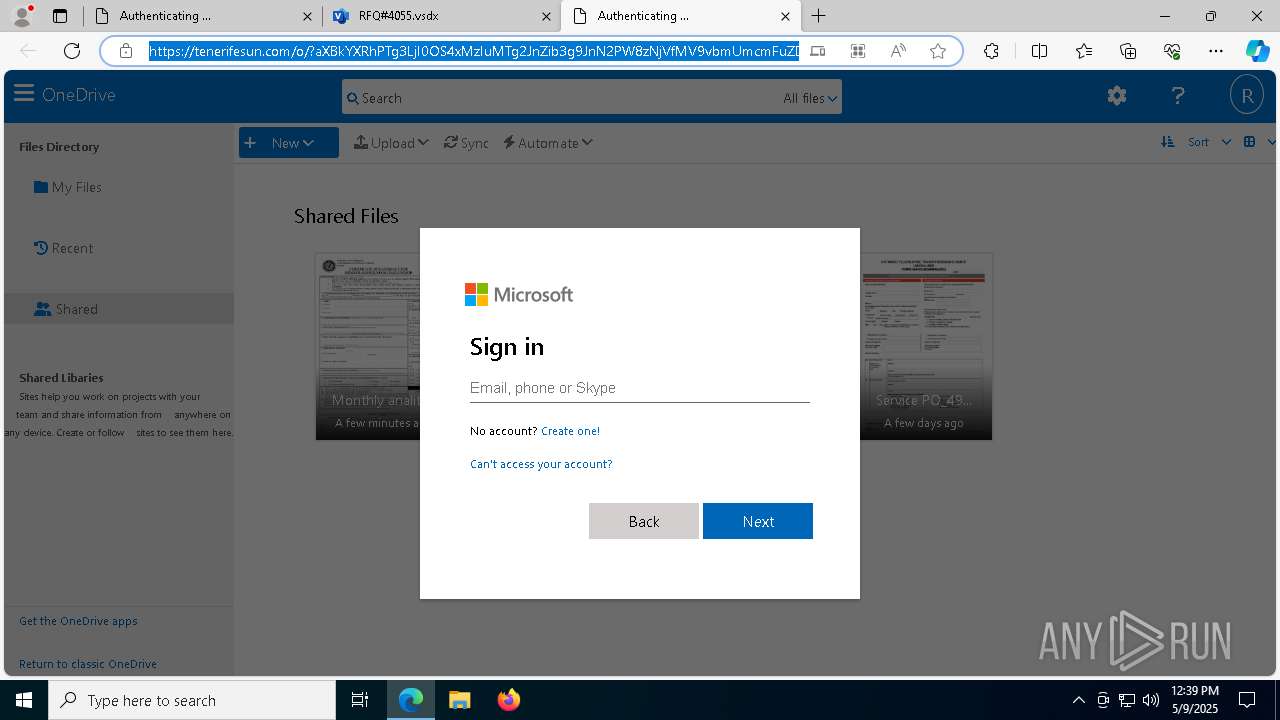Open Task View on the taskbar

[x=360, y=700]
